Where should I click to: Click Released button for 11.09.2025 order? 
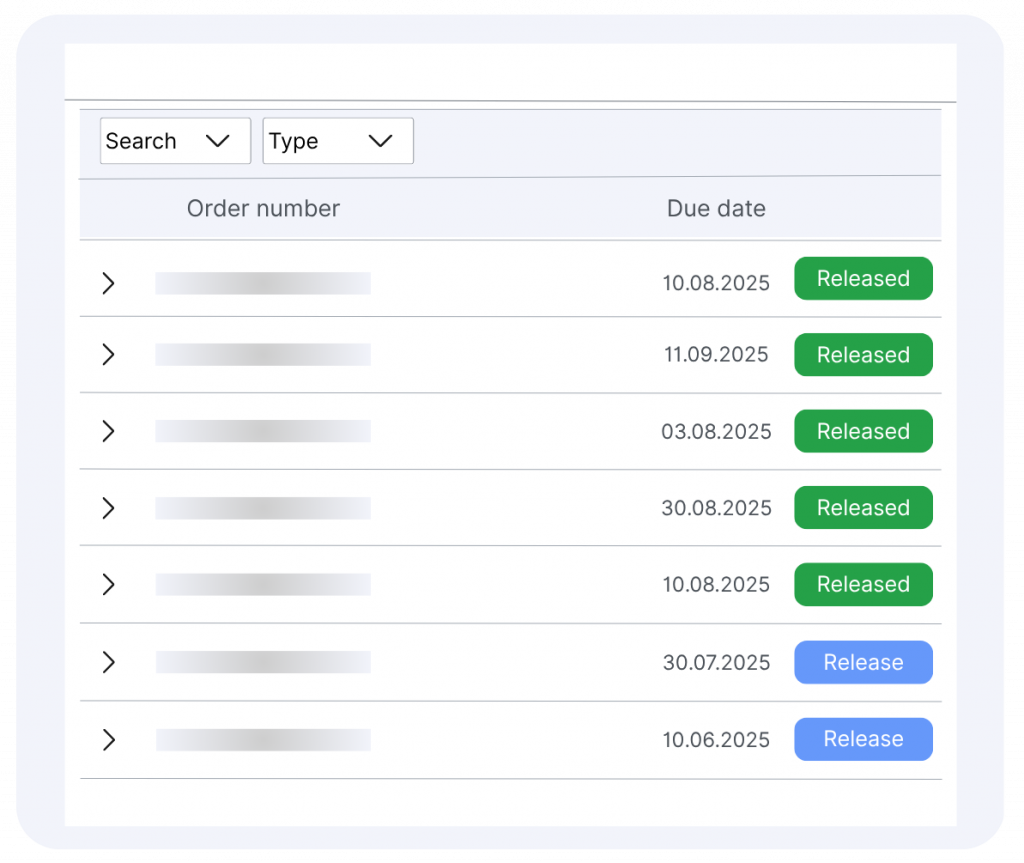[863, 355]
